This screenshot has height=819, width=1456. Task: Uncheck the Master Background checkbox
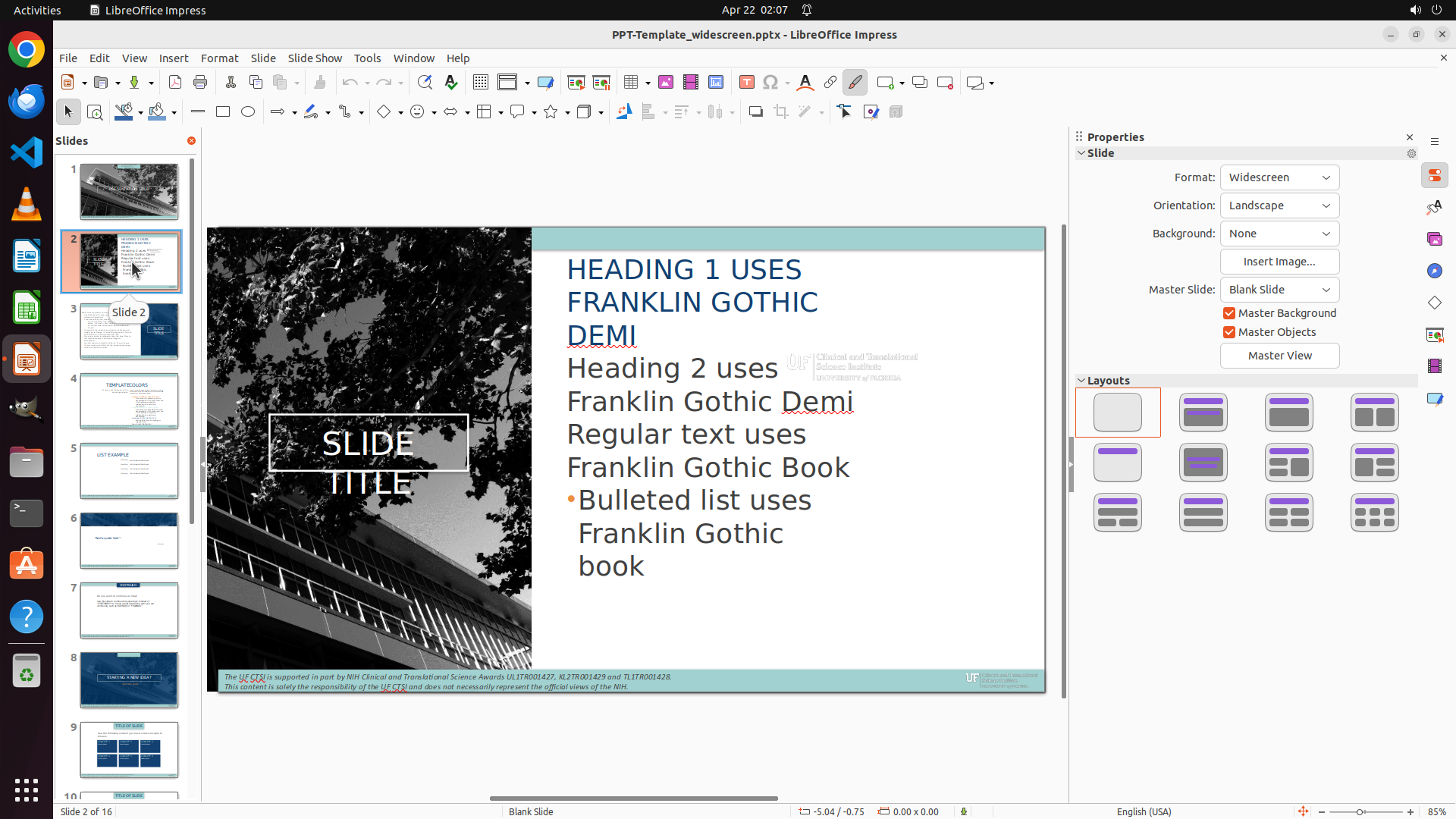pyautogui.click(x=1229, y=313)
